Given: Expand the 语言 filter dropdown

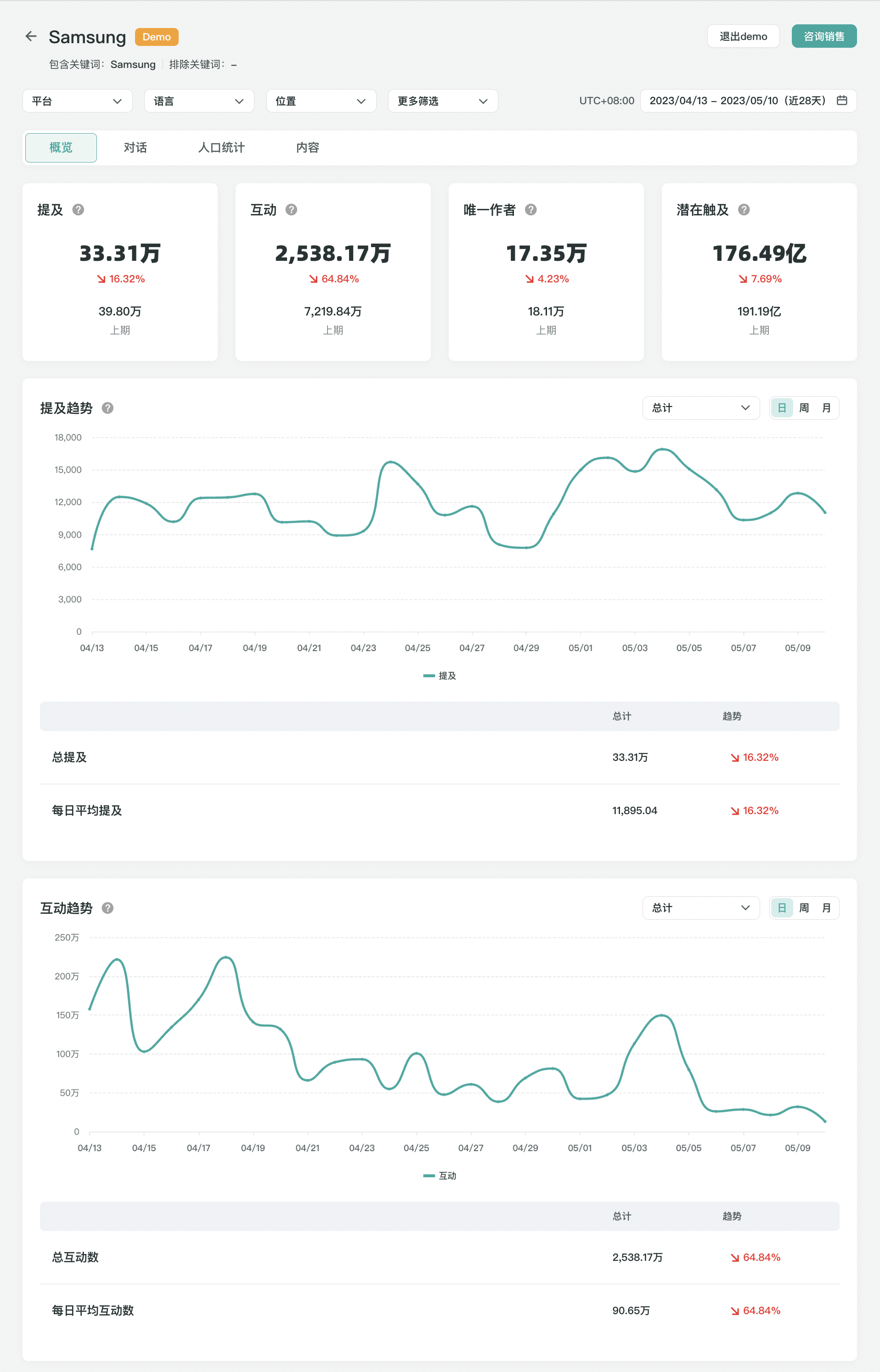Looking at the screenshot, I should click(199, 101).
